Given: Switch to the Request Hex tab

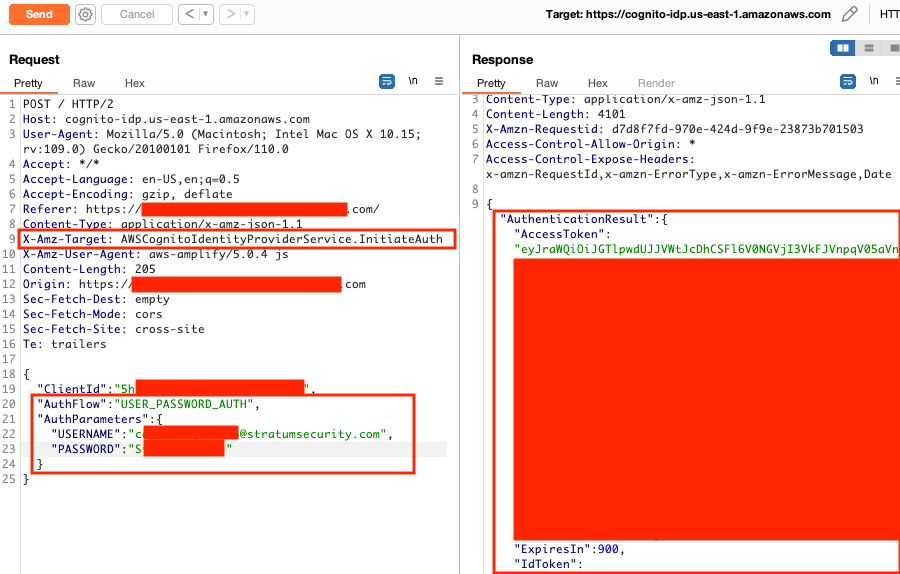Looking at the screenshot, I should coord(135,83).
